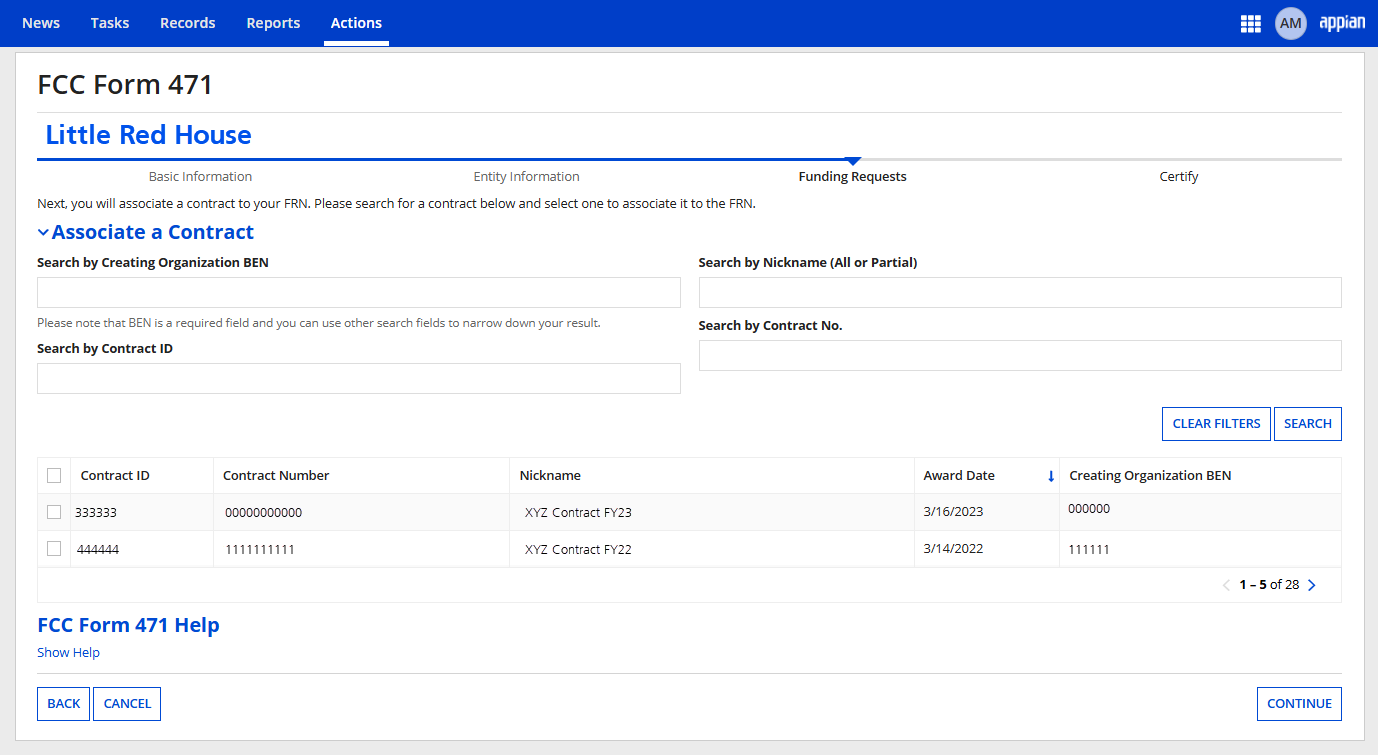Go to next page of contracts
Viewport: 1378px width, 755px height.
[x=1312, y=585]
